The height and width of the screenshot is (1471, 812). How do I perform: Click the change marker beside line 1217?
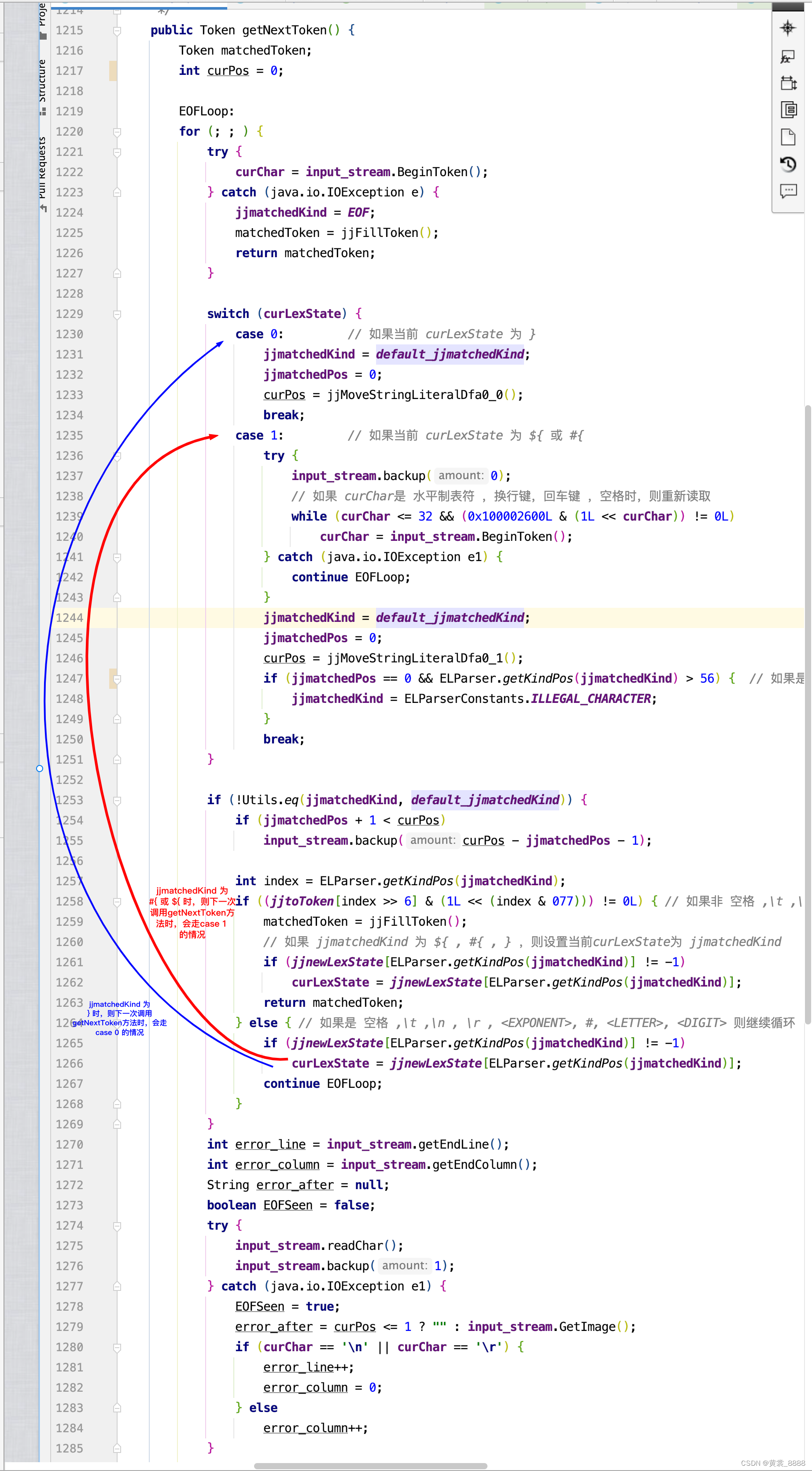click(112, 71)
